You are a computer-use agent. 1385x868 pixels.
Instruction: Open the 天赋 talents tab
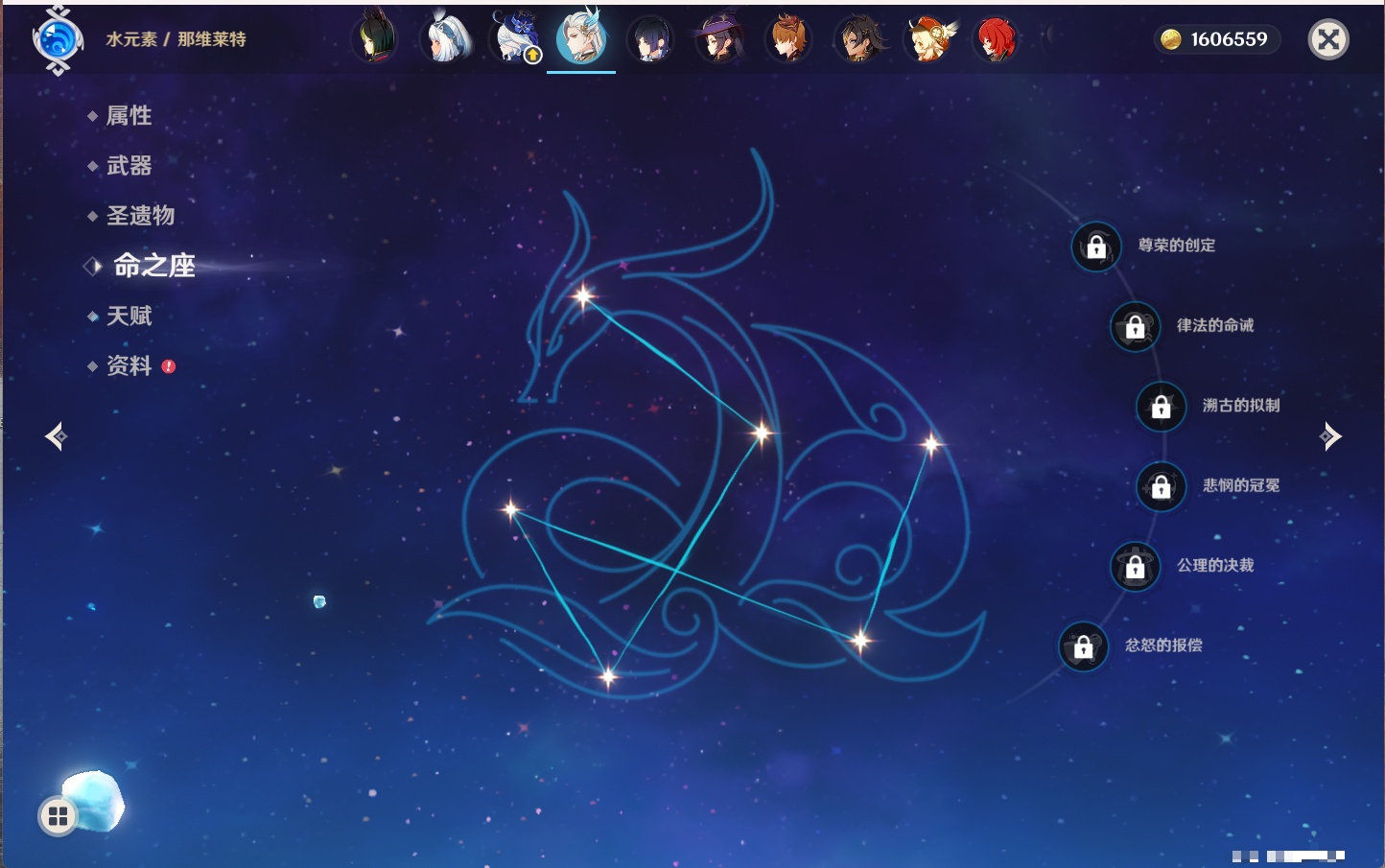pos(129,316)
